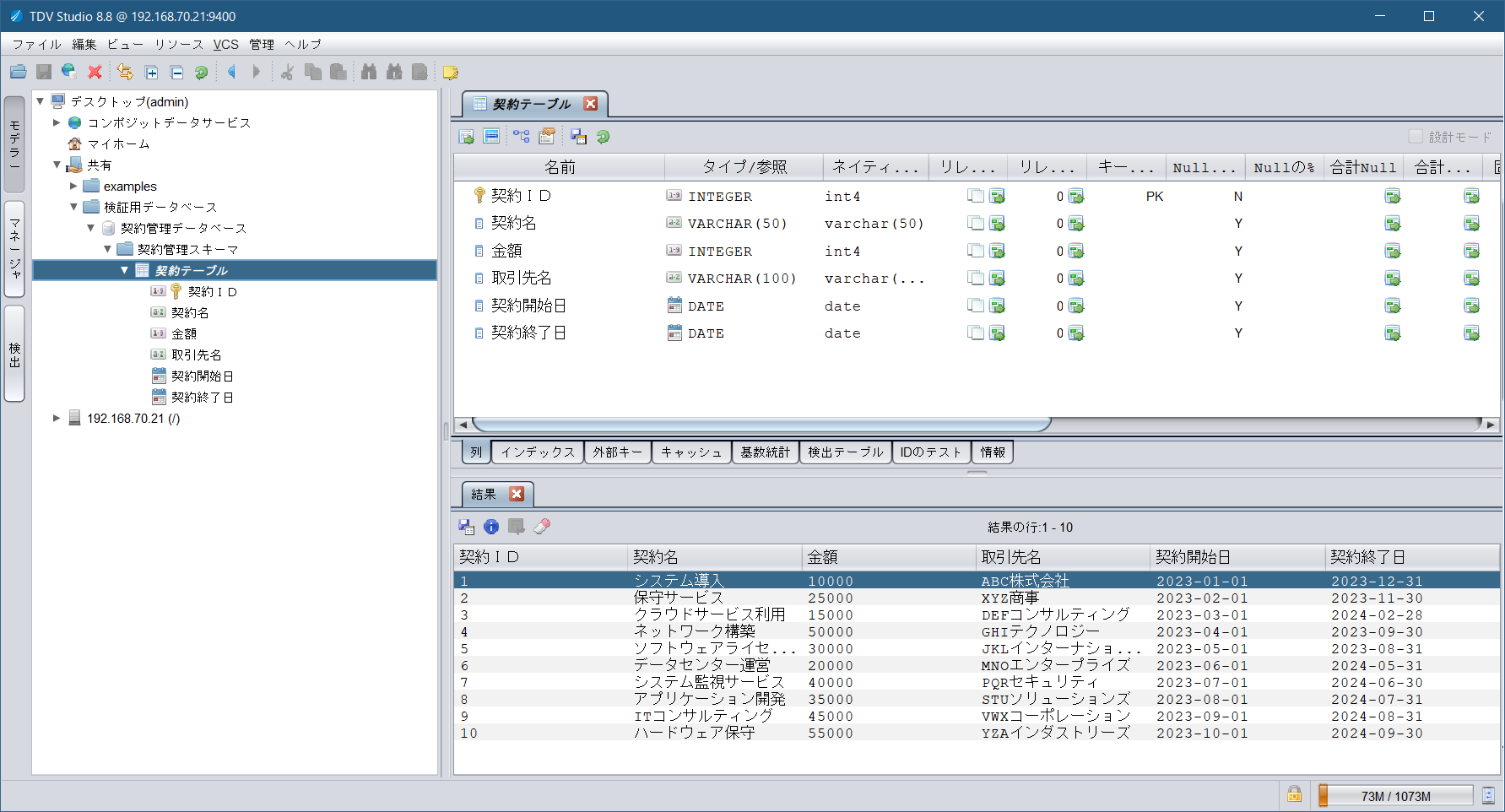Image resolution: width=1505 pixels, height=812 pixels.
Task: Click the table rows icon in editor toolbar
Action: tap(491, 136)
